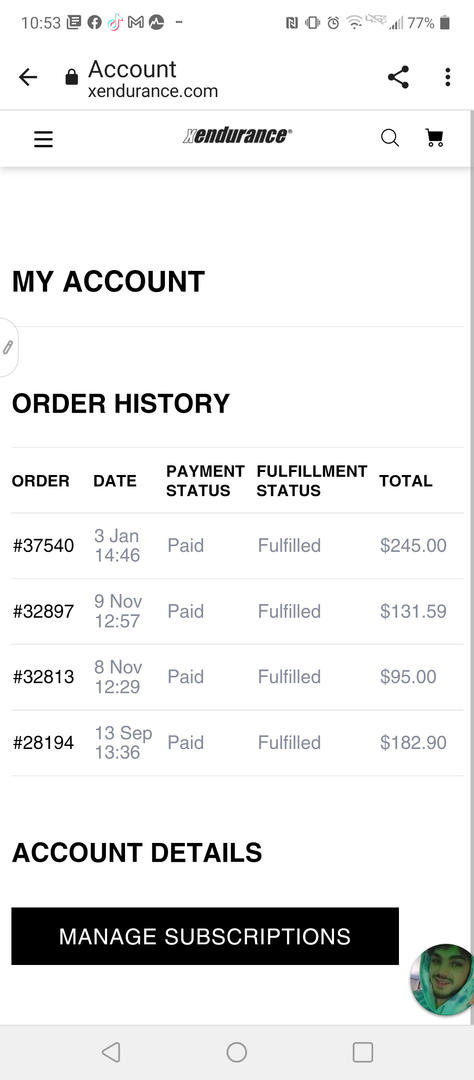
Task: Open the chat avatar bubble
Action: click(x=442, y=979)
